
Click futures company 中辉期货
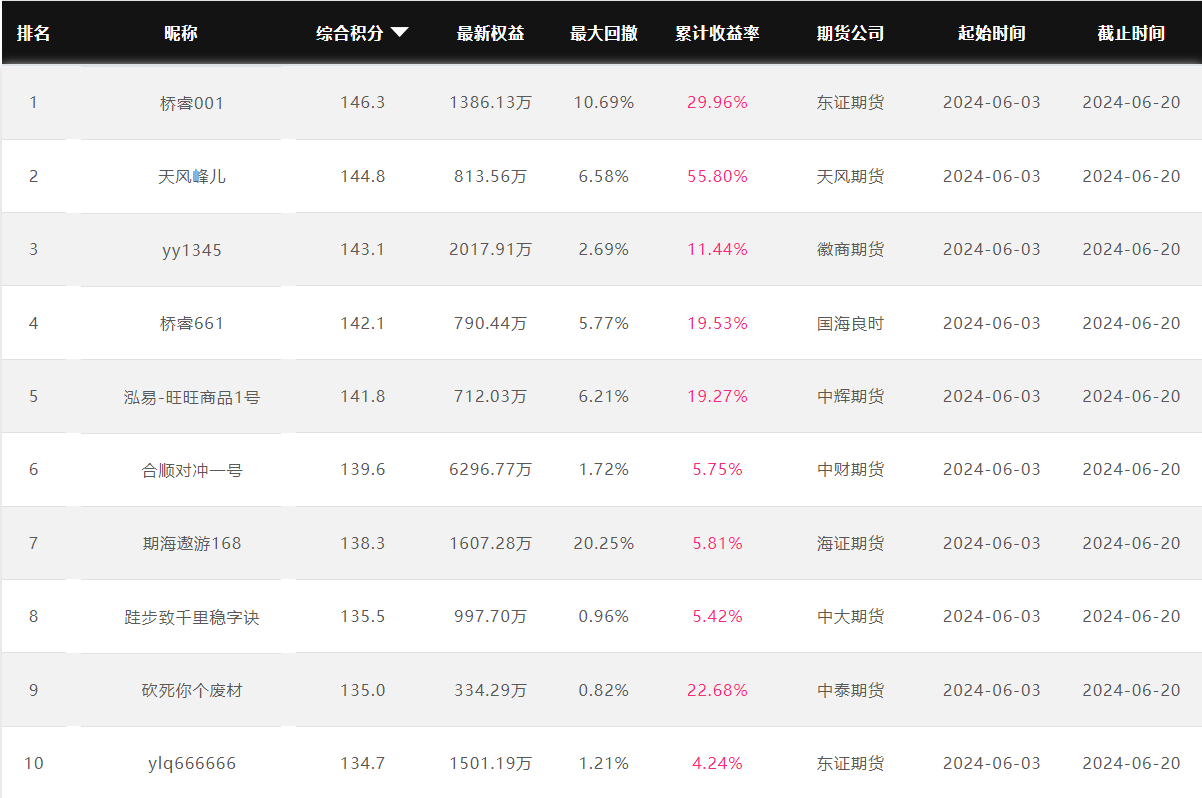pyautogui.click(x=850, y=396)
